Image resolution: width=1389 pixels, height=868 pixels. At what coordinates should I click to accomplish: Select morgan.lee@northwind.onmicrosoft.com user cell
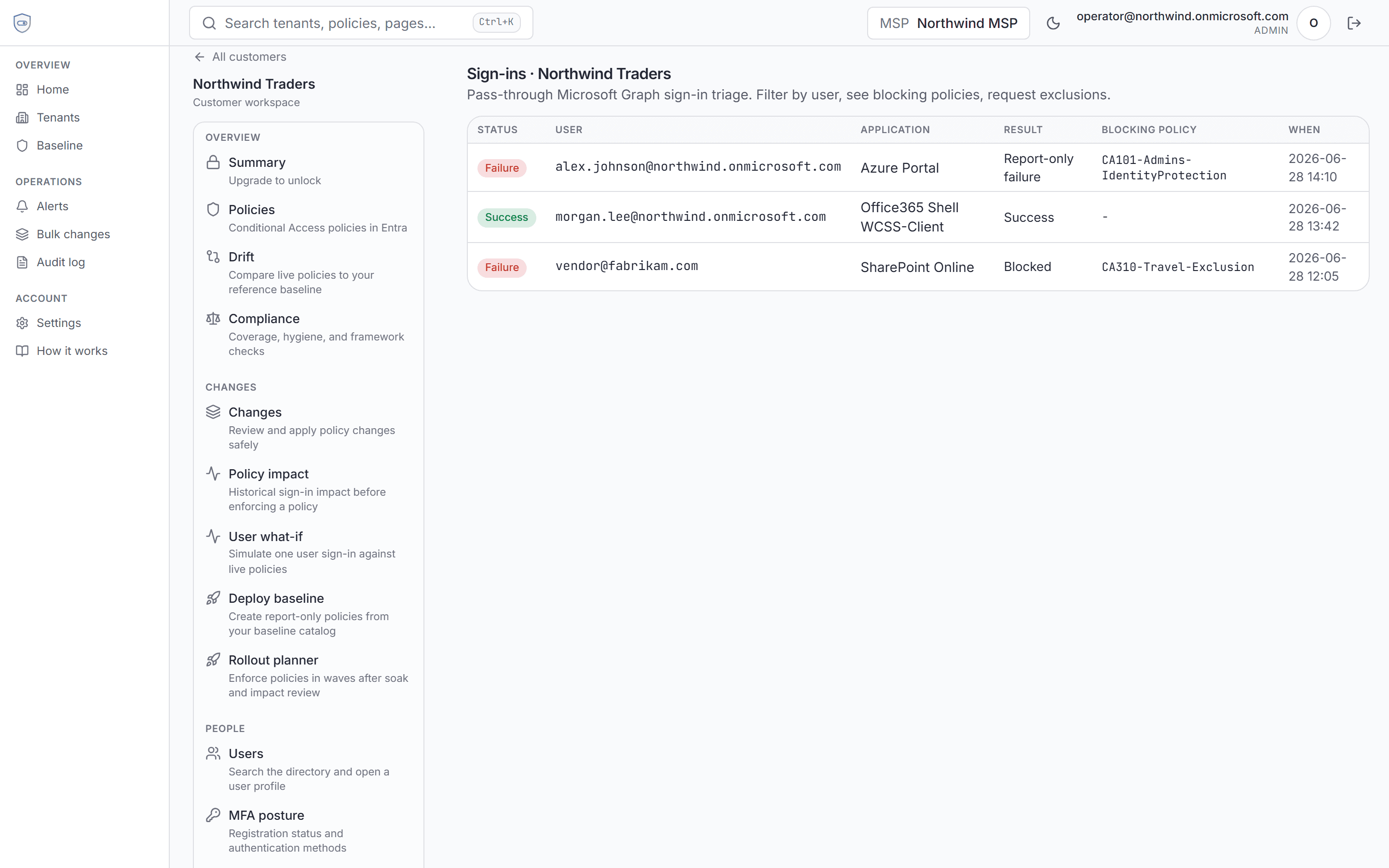tap(691, 217)
